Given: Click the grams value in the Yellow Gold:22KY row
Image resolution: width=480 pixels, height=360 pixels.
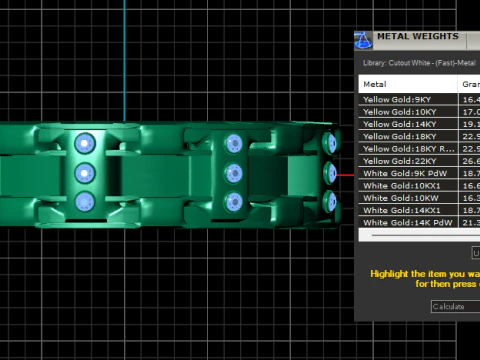Looking at the screenshot, I should pos(470,161).
